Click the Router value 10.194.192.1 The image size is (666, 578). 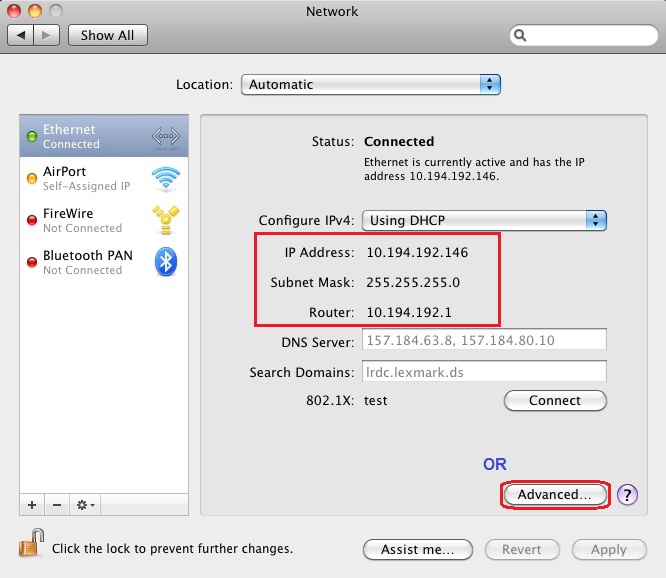click(409, 313)
